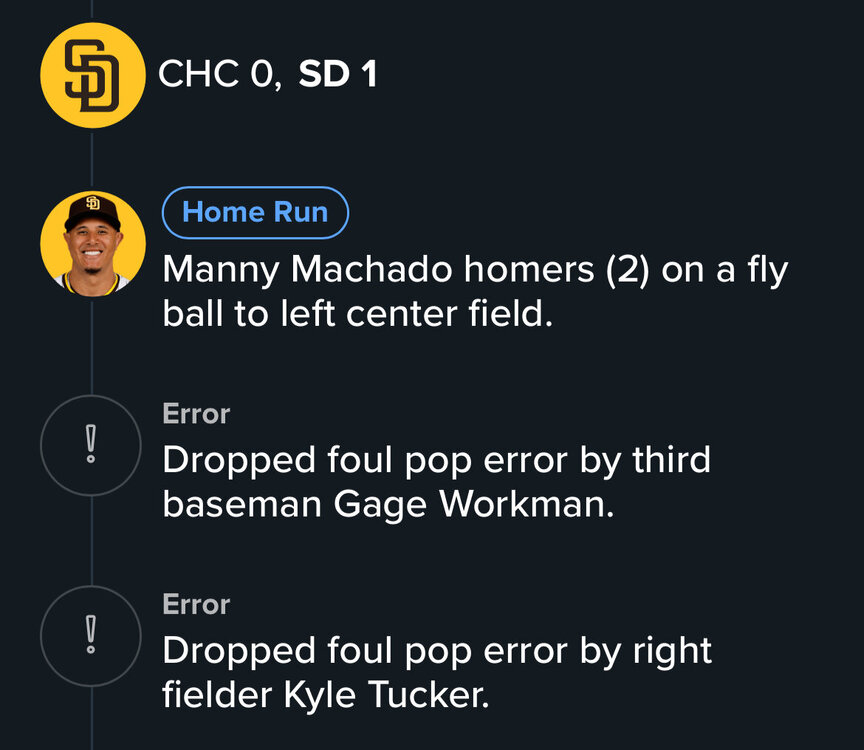Open Manny Machado's player headshot
Viewport: 864px width, 750px height.
pos(92,243)
